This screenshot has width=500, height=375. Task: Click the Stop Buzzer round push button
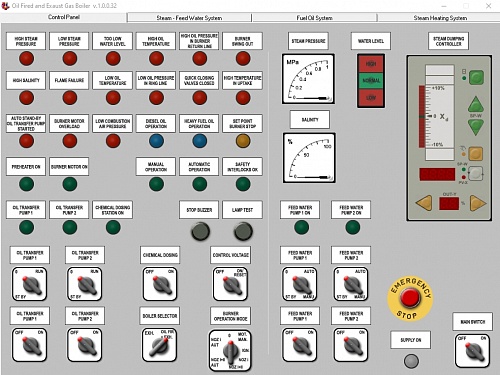[200, 231]
